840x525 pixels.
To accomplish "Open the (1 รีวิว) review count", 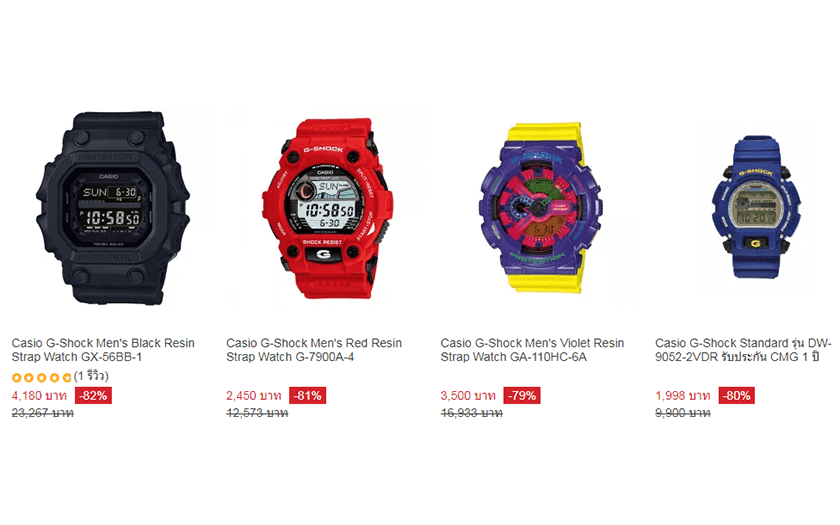I will pyautogui.click(x=91, y=376).
